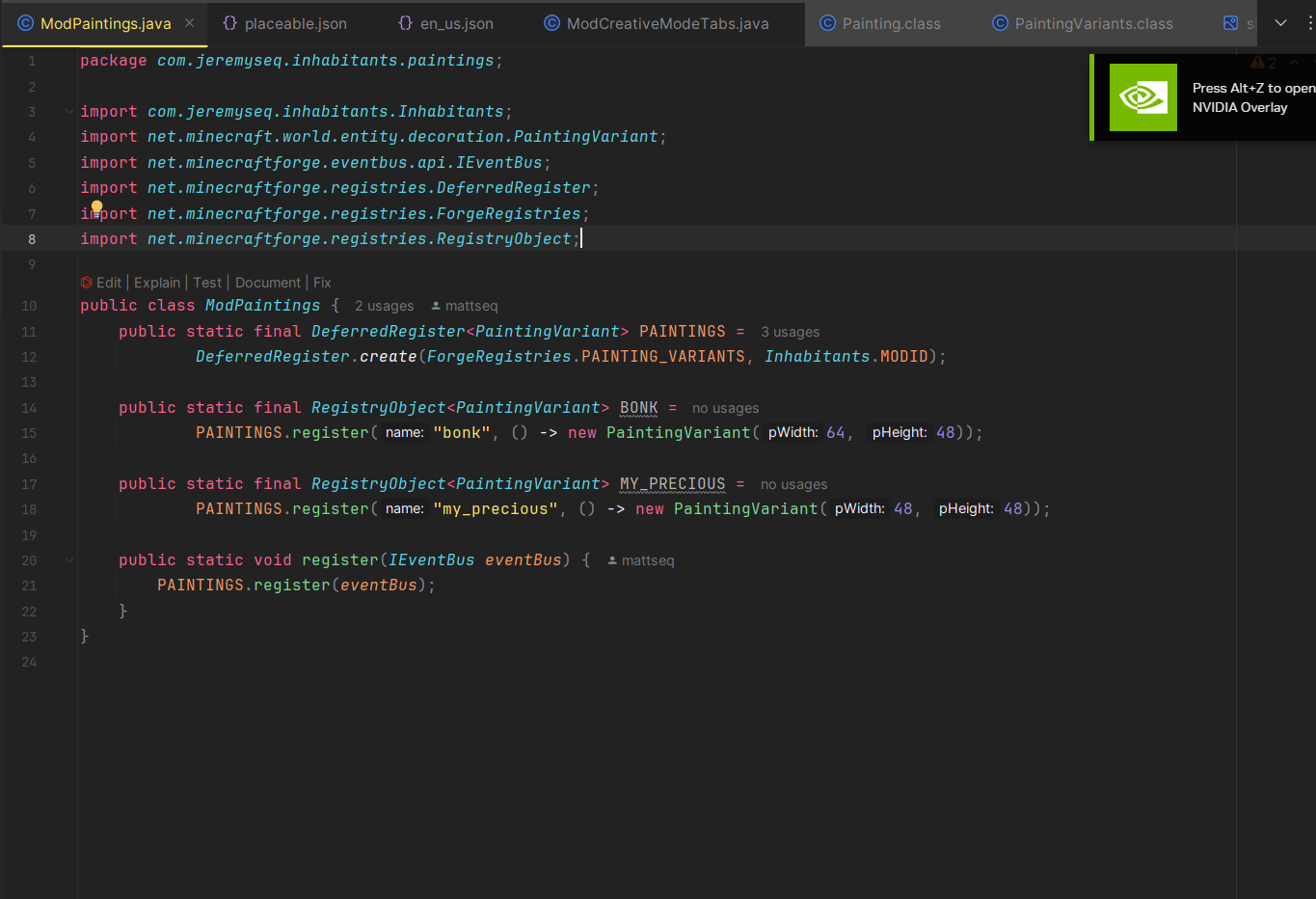Click the Fix code lens link
This screenshot has width=1316, height=899.
coord(322,283)
